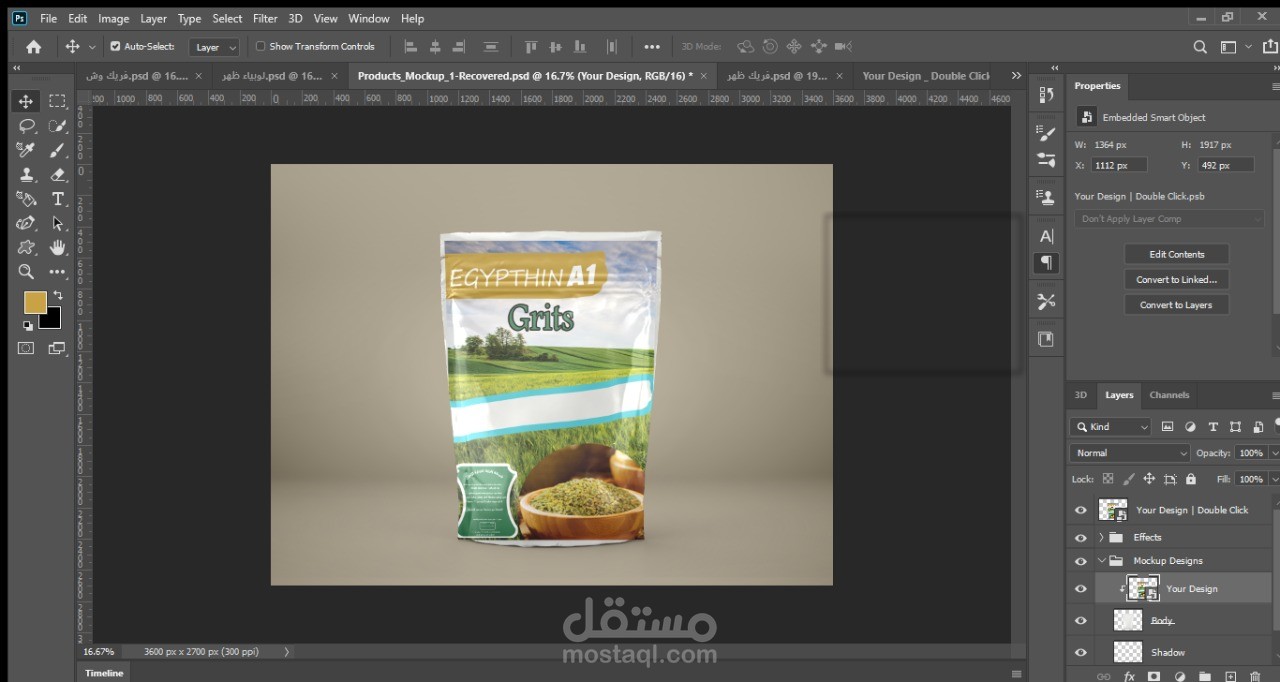This screenshot has width=1280, height=682.
Task: Filter layers by pixel layers
Action: 1167,426
